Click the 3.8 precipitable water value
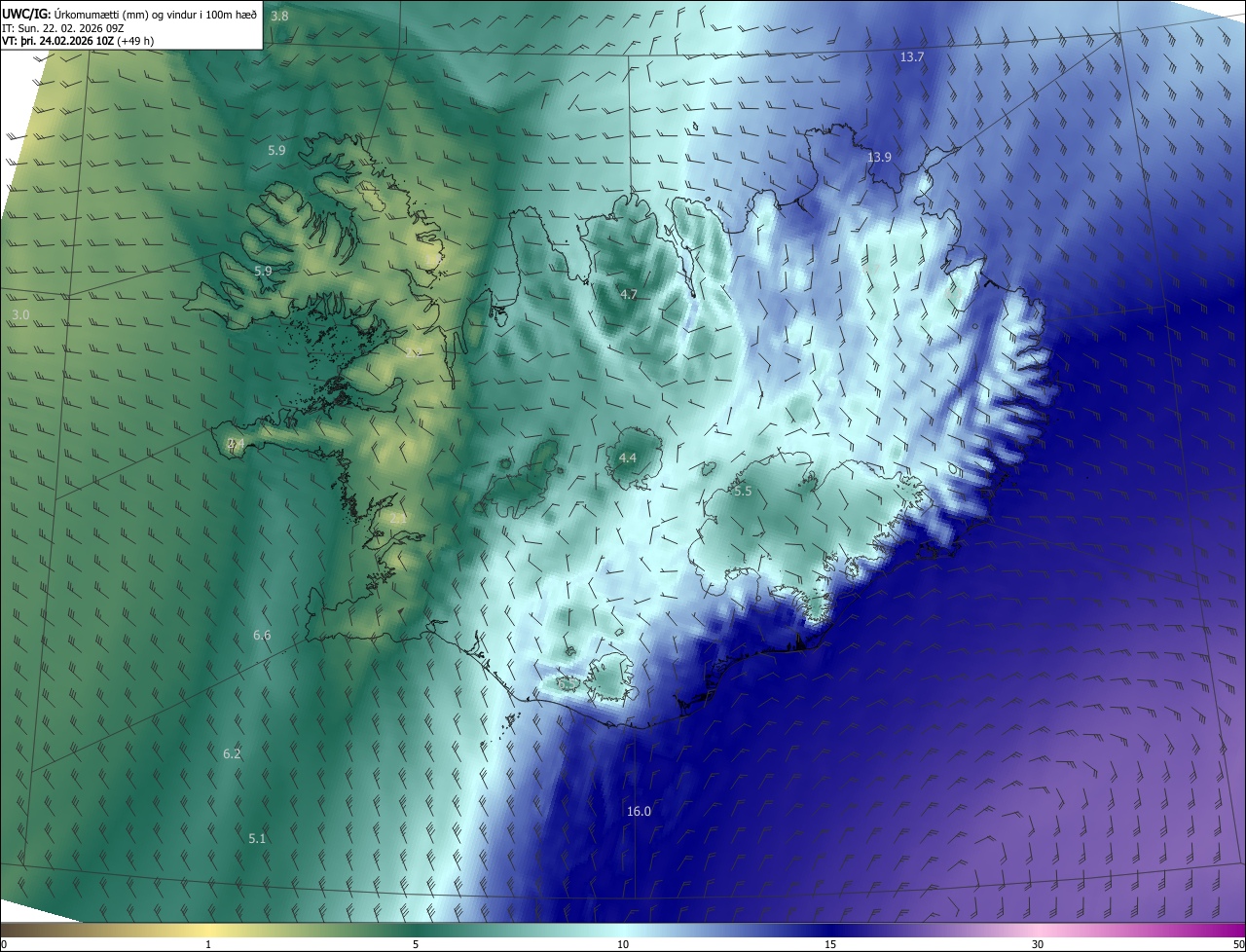This screenshot has height=952, width=1246. (x=279, y=17)
